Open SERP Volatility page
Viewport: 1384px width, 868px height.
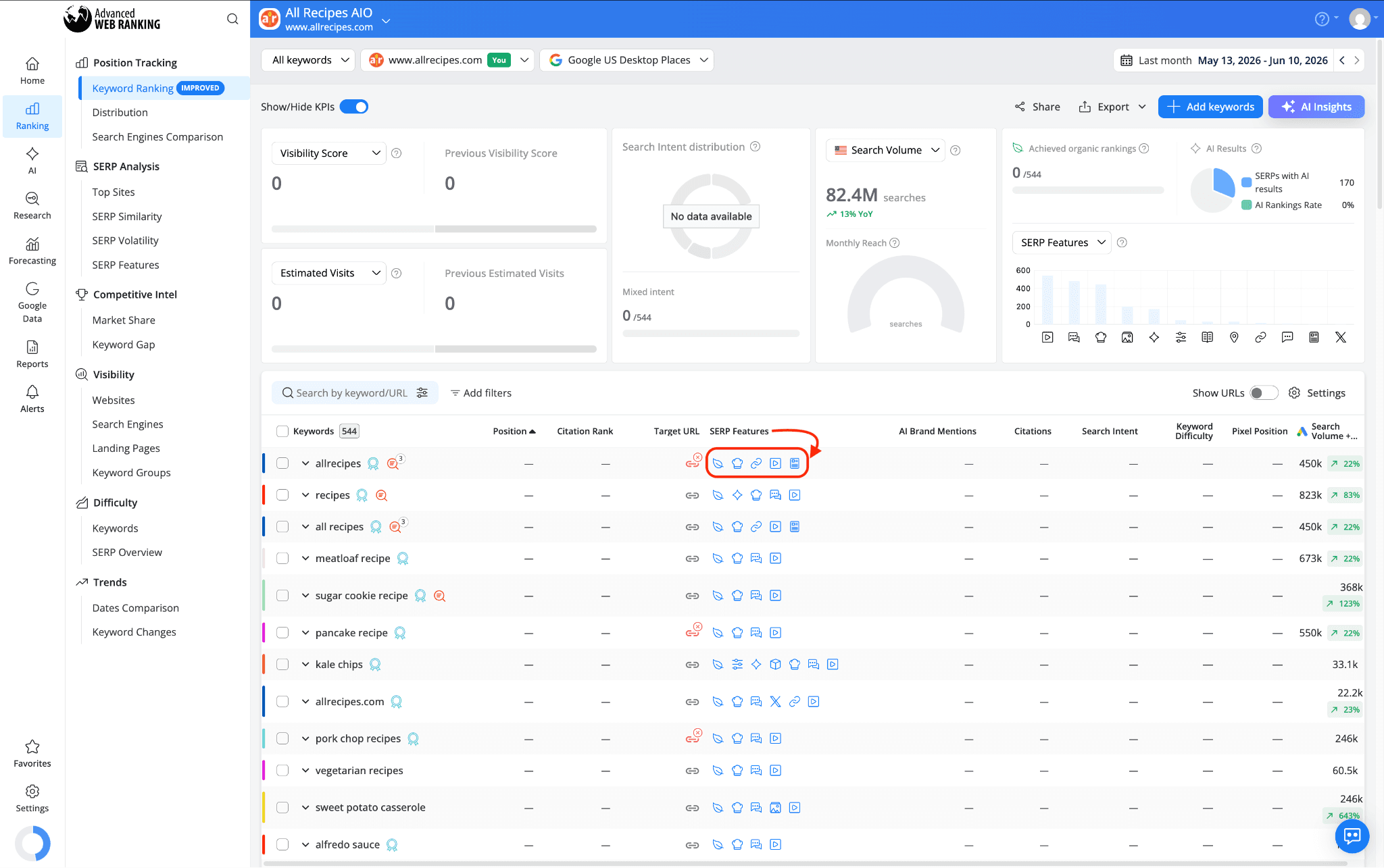pos(125,240)
